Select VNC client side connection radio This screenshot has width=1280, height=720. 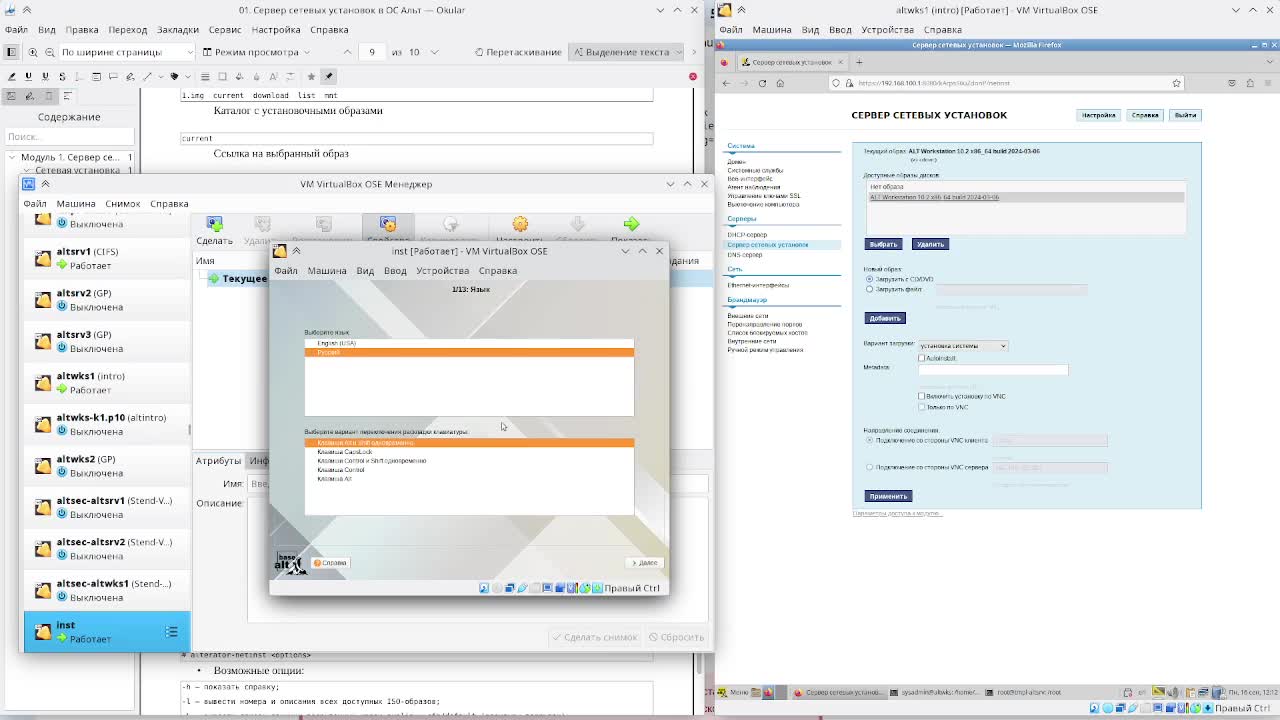[x=869, y=440]
